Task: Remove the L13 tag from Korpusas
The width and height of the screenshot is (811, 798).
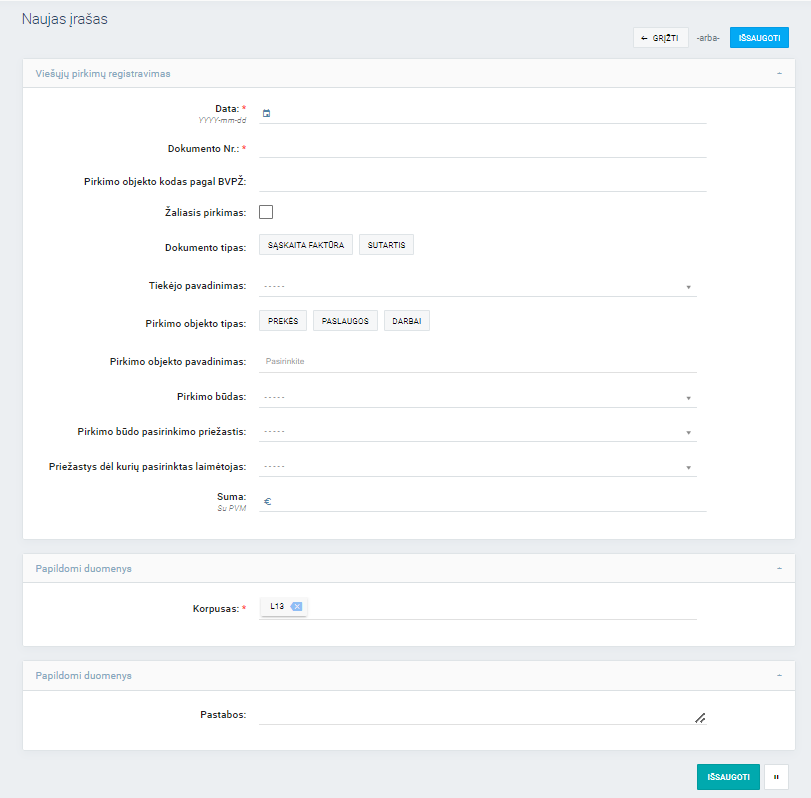Action: coord(298,606)
